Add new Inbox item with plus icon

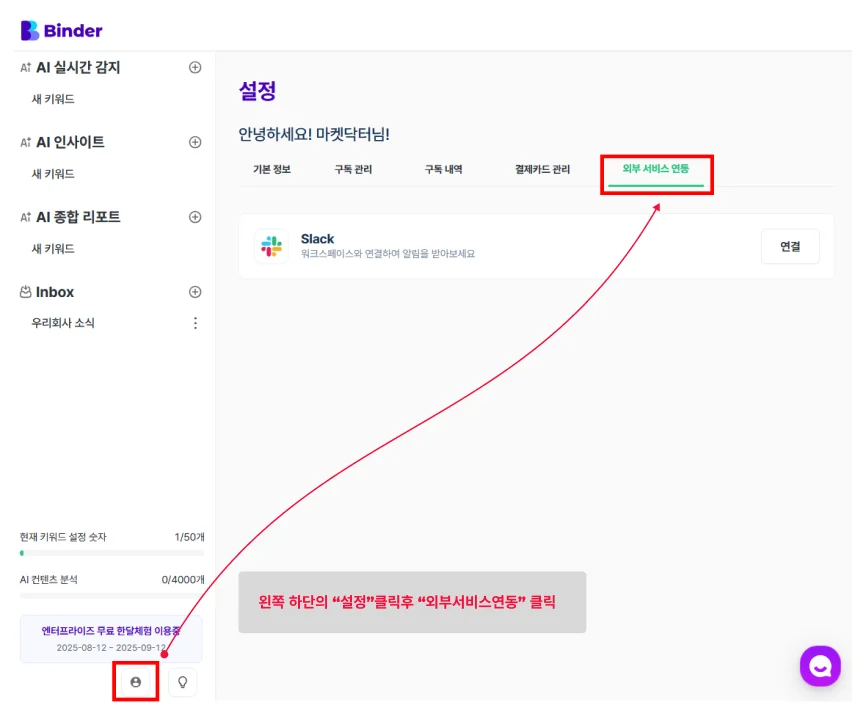click(x=195, y=292)
